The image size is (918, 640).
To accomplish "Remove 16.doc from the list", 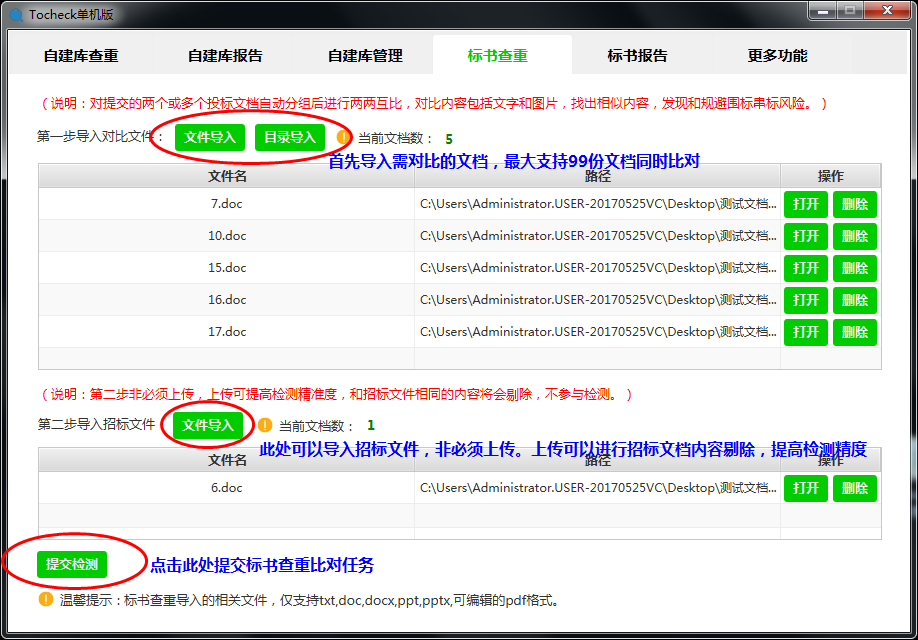I will click(x=854, y=300).
